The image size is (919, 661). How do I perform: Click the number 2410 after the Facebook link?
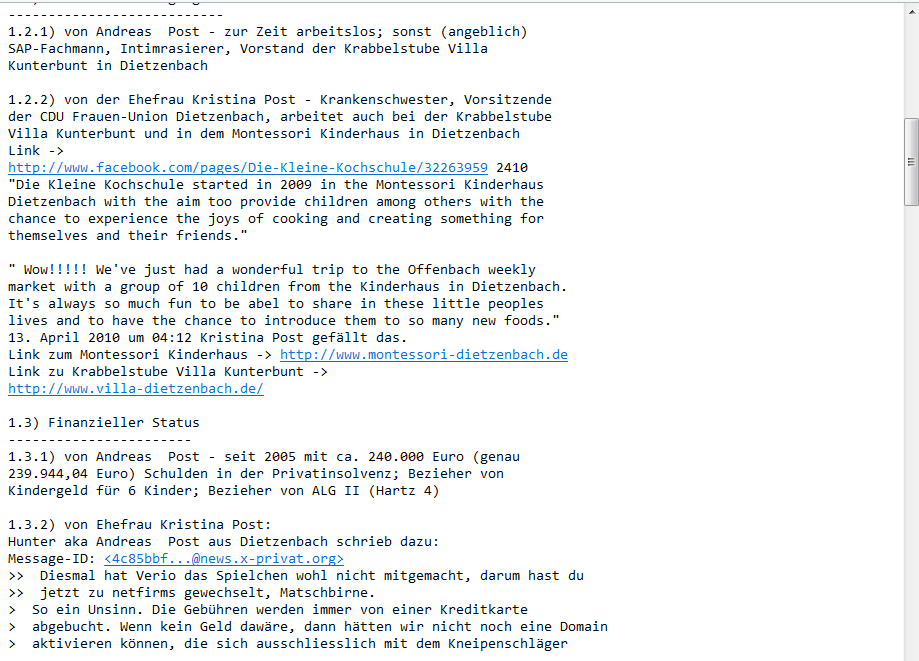(512, 168)
